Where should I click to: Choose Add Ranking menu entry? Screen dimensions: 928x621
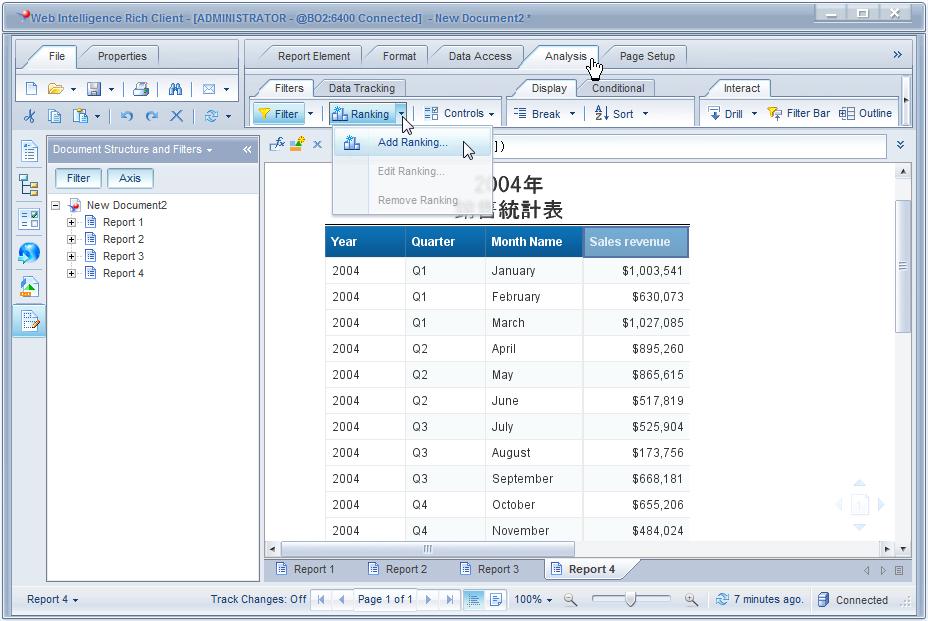(x=413, y=142)
